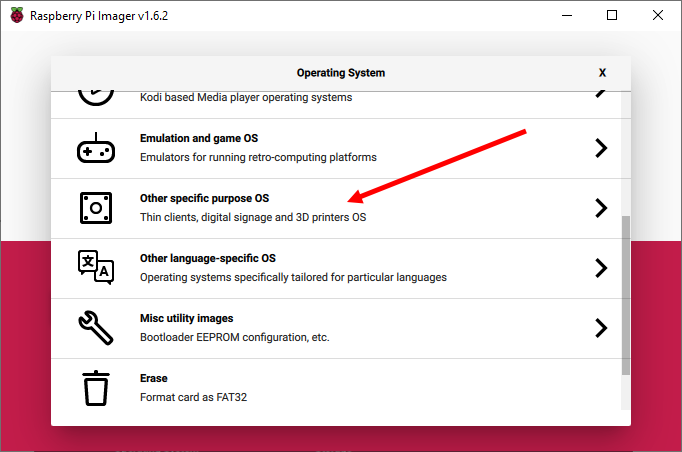Select Other specific purpose OS title
Screen dimensions: 682x452
204,198
